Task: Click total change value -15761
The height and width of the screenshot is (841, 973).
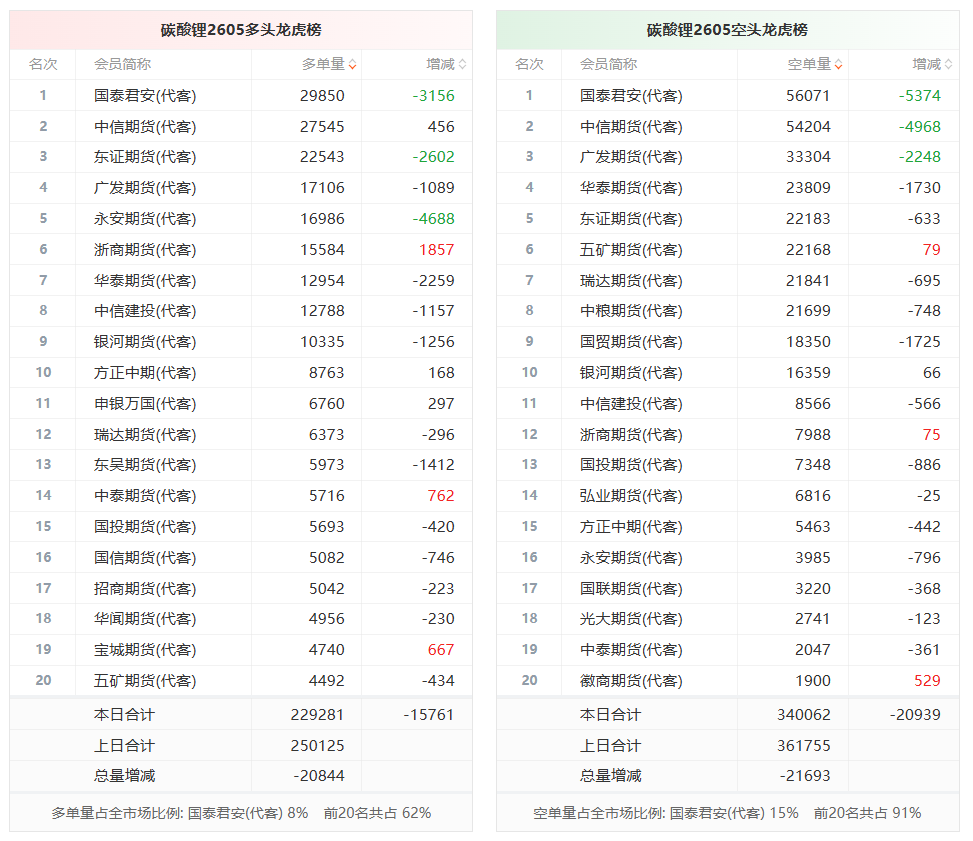Action: click(429, 715)
